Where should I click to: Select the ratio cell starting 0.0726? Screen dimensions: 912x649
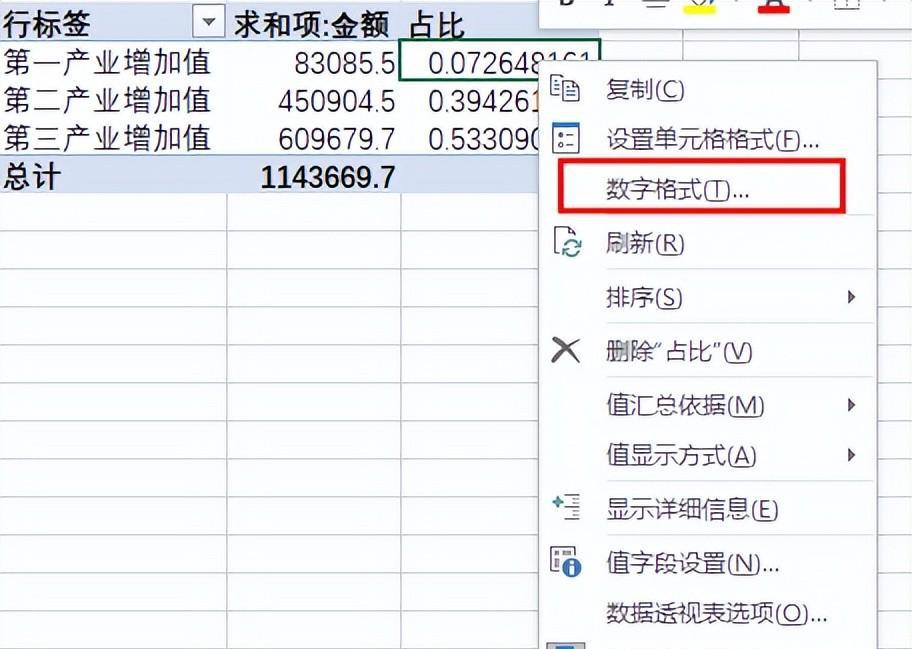tap(499, 60)
